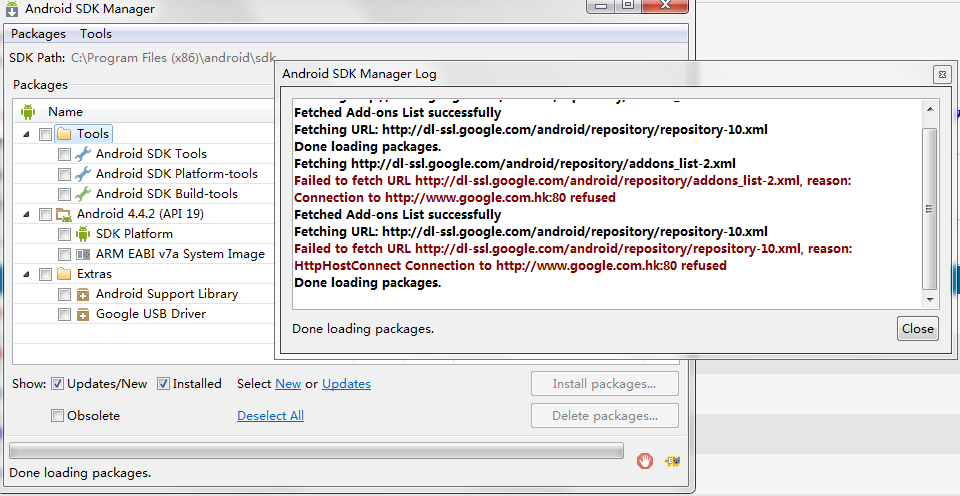960x496 pixels.
Task: Uncheck the Installed show filter
Action: click(163, 384)
